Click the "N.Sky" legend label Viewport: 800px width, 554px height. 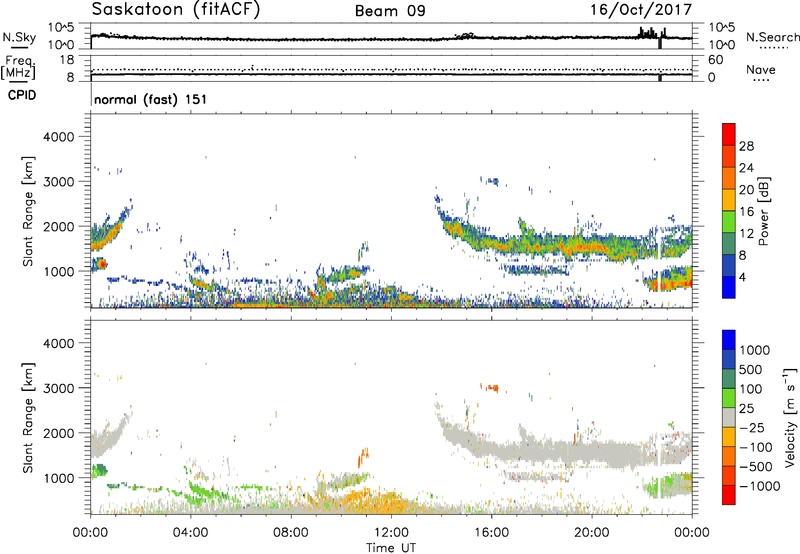coord(19,37)
